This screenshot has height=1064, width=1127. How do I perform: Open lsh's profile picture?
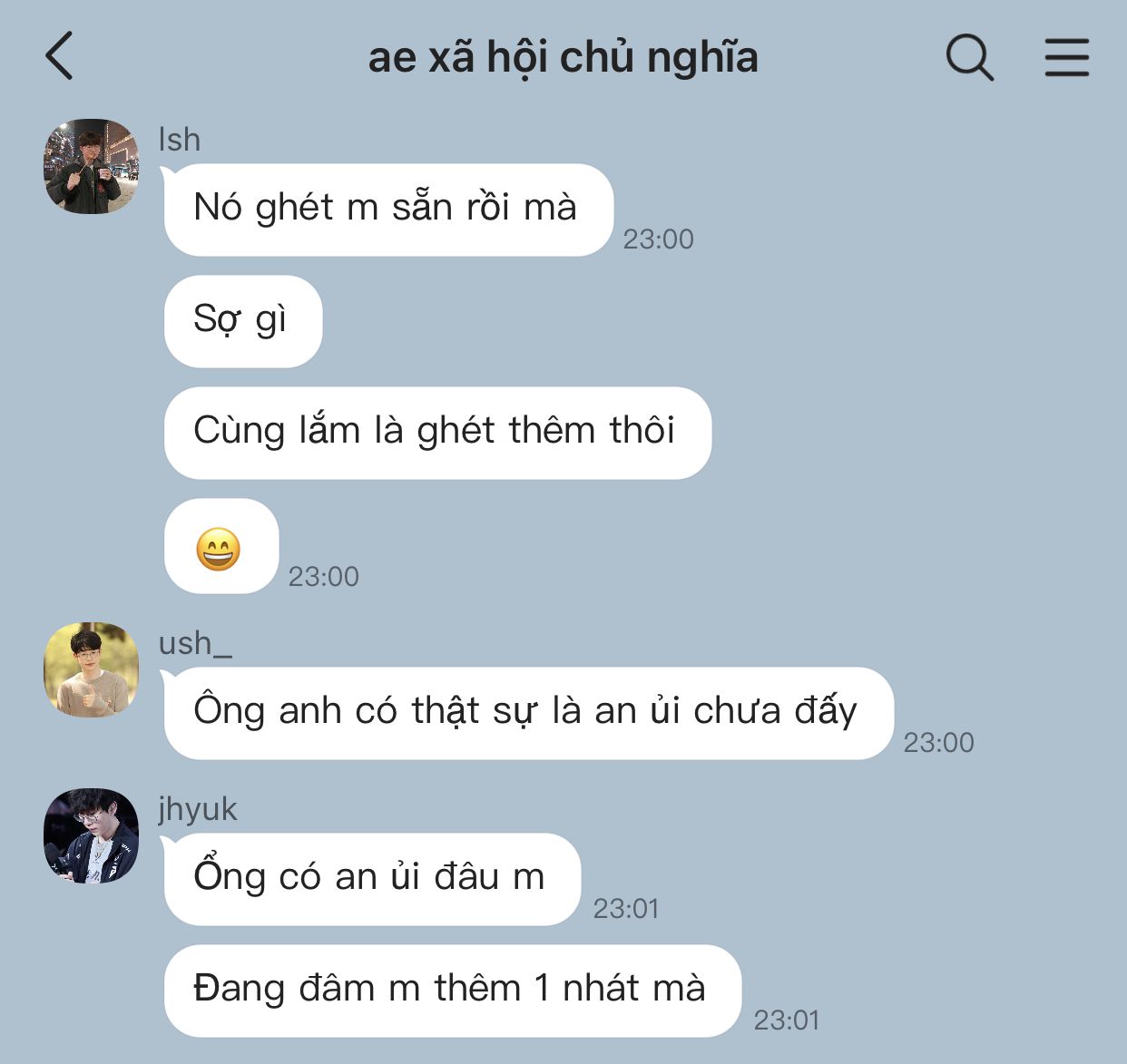91,166
